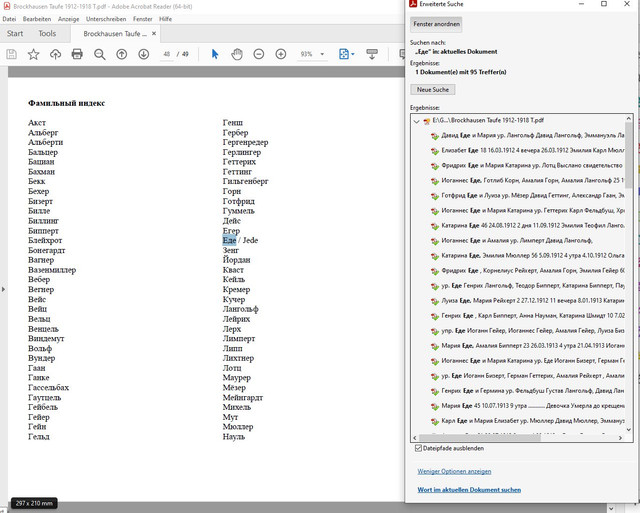Click surname 'Лангольф' in document index
This screenshot has height=513, width=640.
pyautogui.click(x=240, y=309)
